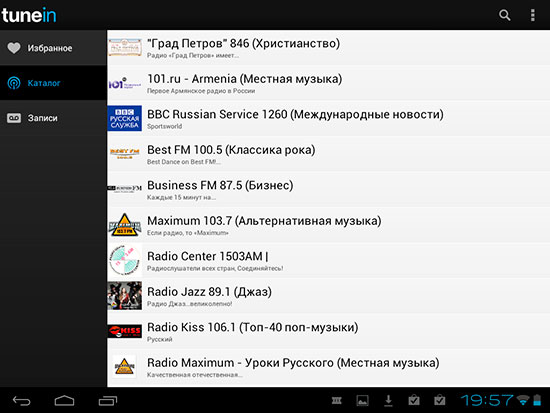Tap the Maximum 103.7 triangle logo
The height and width of the screenshot is (413, 550).
coord(125,225)
